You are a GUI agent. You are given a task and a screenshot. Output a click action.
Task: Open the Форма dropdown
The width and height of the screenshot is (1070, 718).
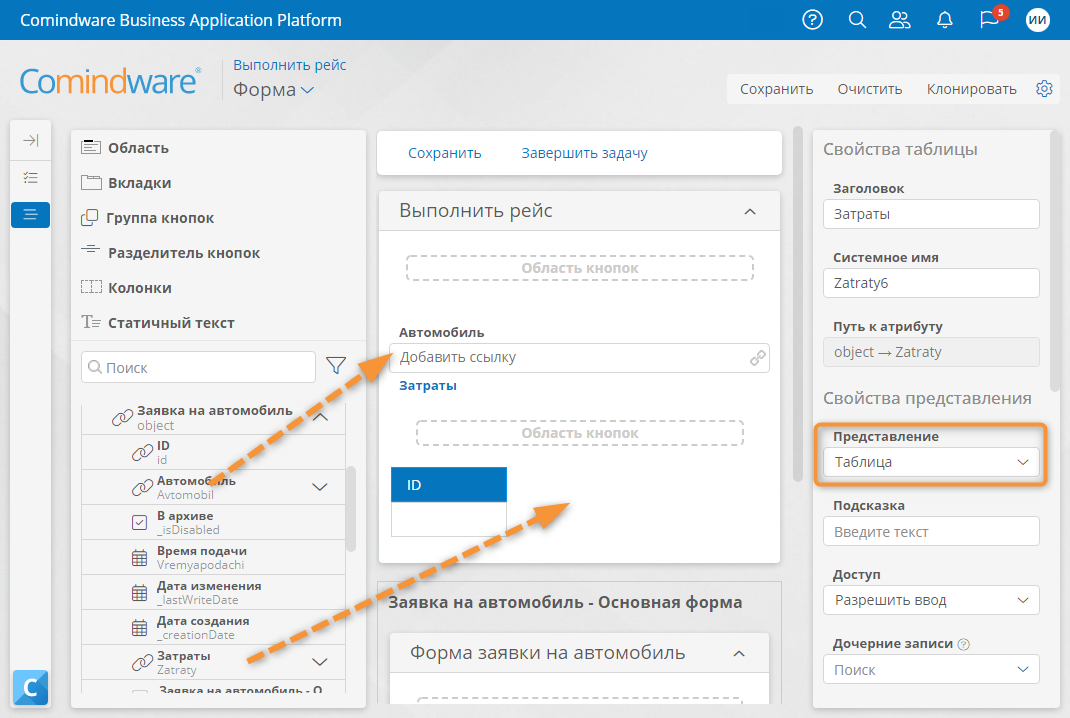[273, 89]
